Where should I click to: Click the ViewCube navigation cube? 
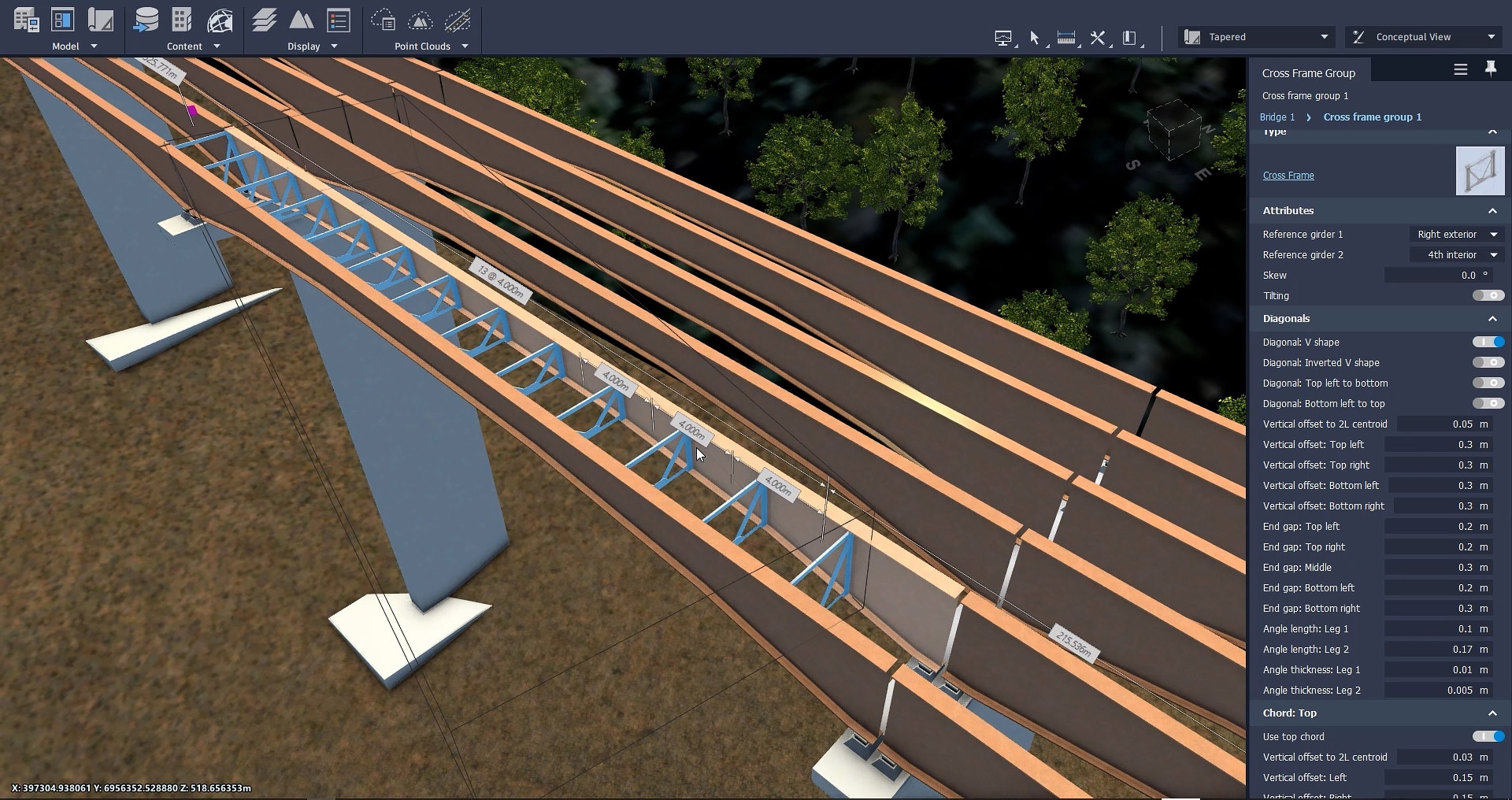coord(1173,130)
